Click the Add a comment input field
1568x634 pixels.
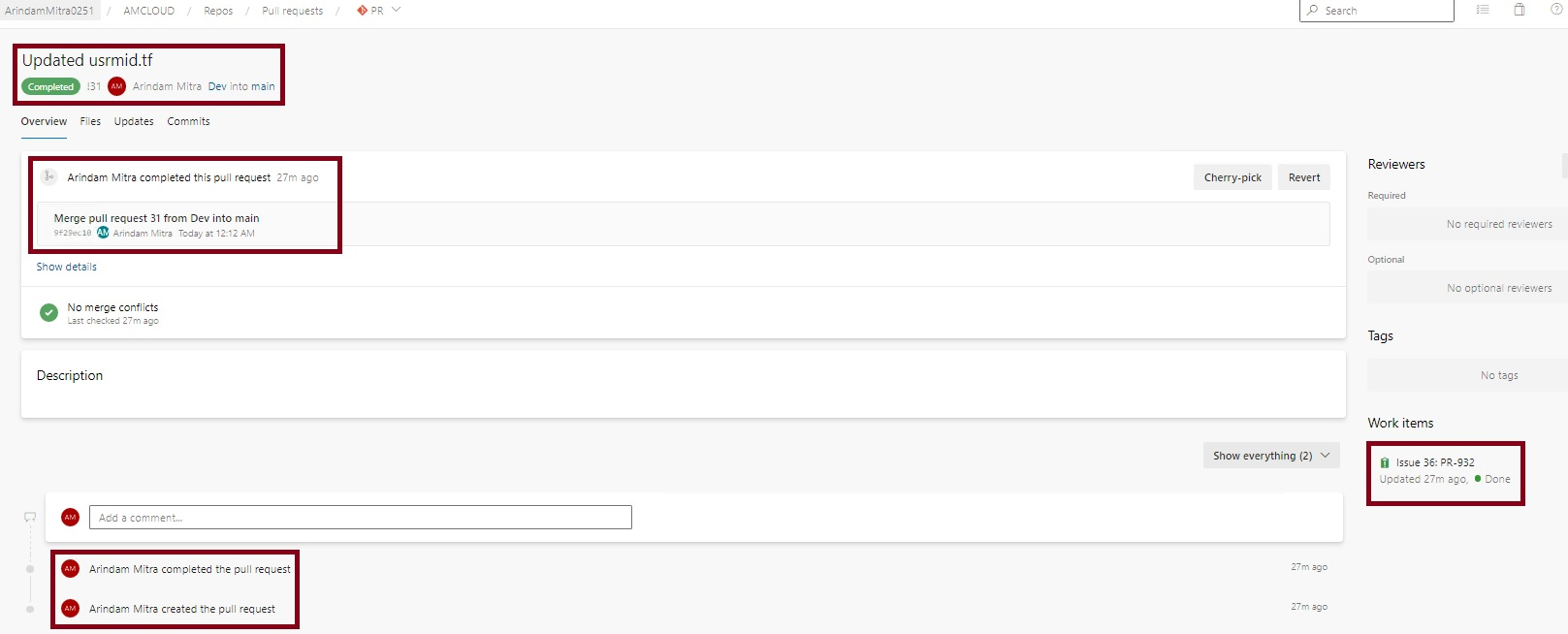coord(360,518)
